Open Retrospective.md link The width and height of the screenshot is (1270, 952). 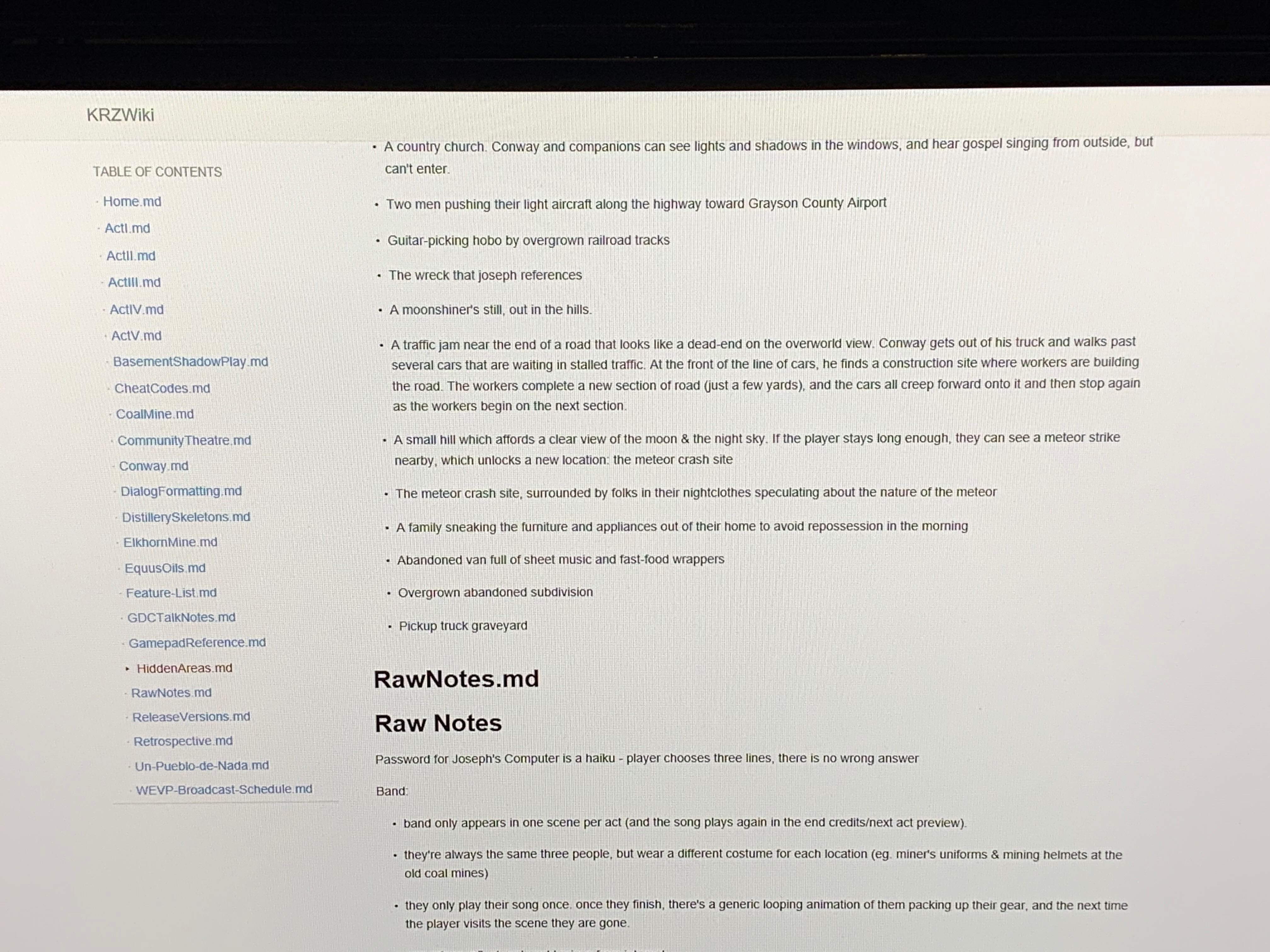pyautogui.click(x=183, y=741)
